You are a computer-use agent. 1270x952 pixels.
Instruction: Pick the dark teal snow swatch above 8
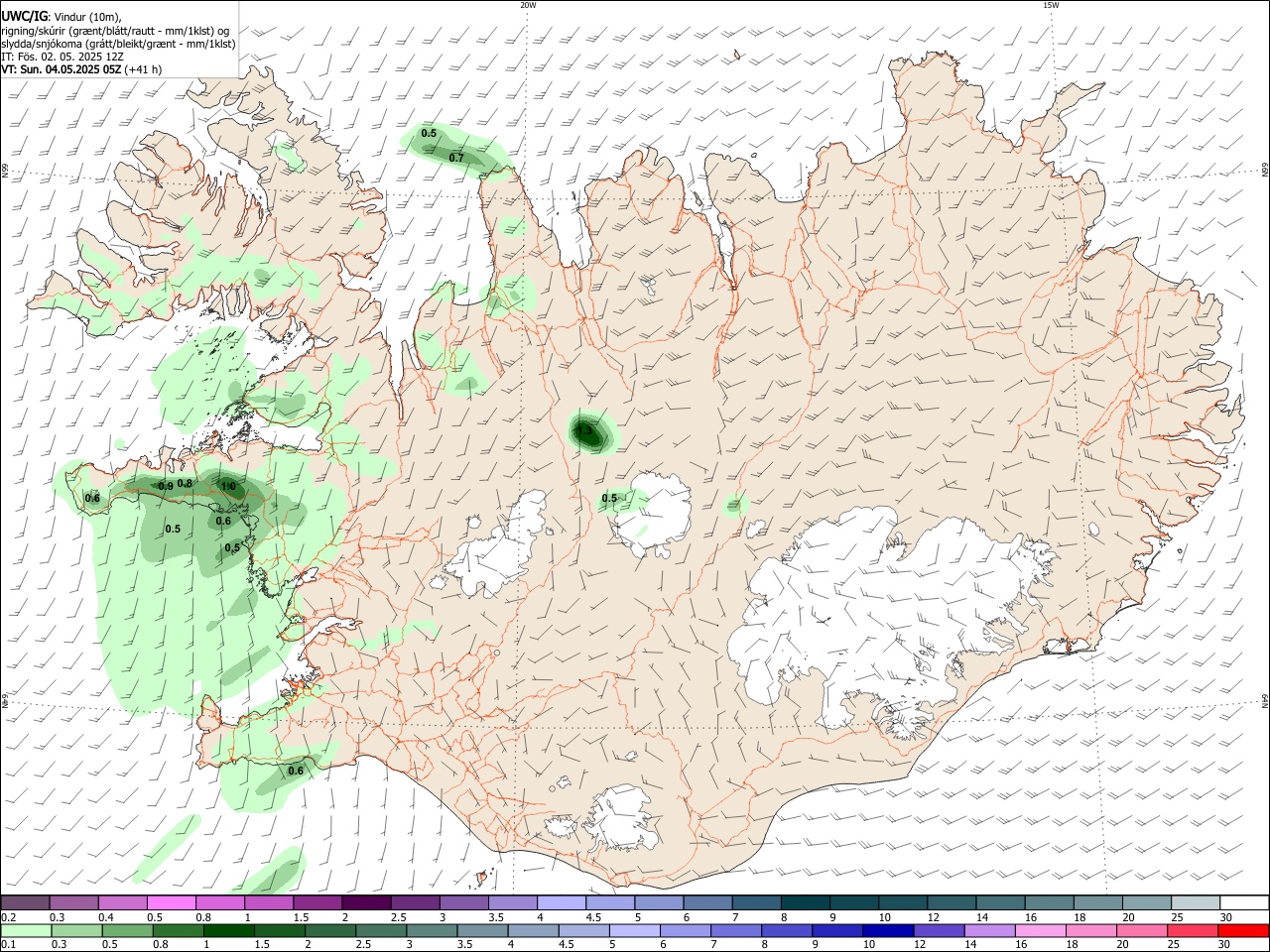pos(806,902)
